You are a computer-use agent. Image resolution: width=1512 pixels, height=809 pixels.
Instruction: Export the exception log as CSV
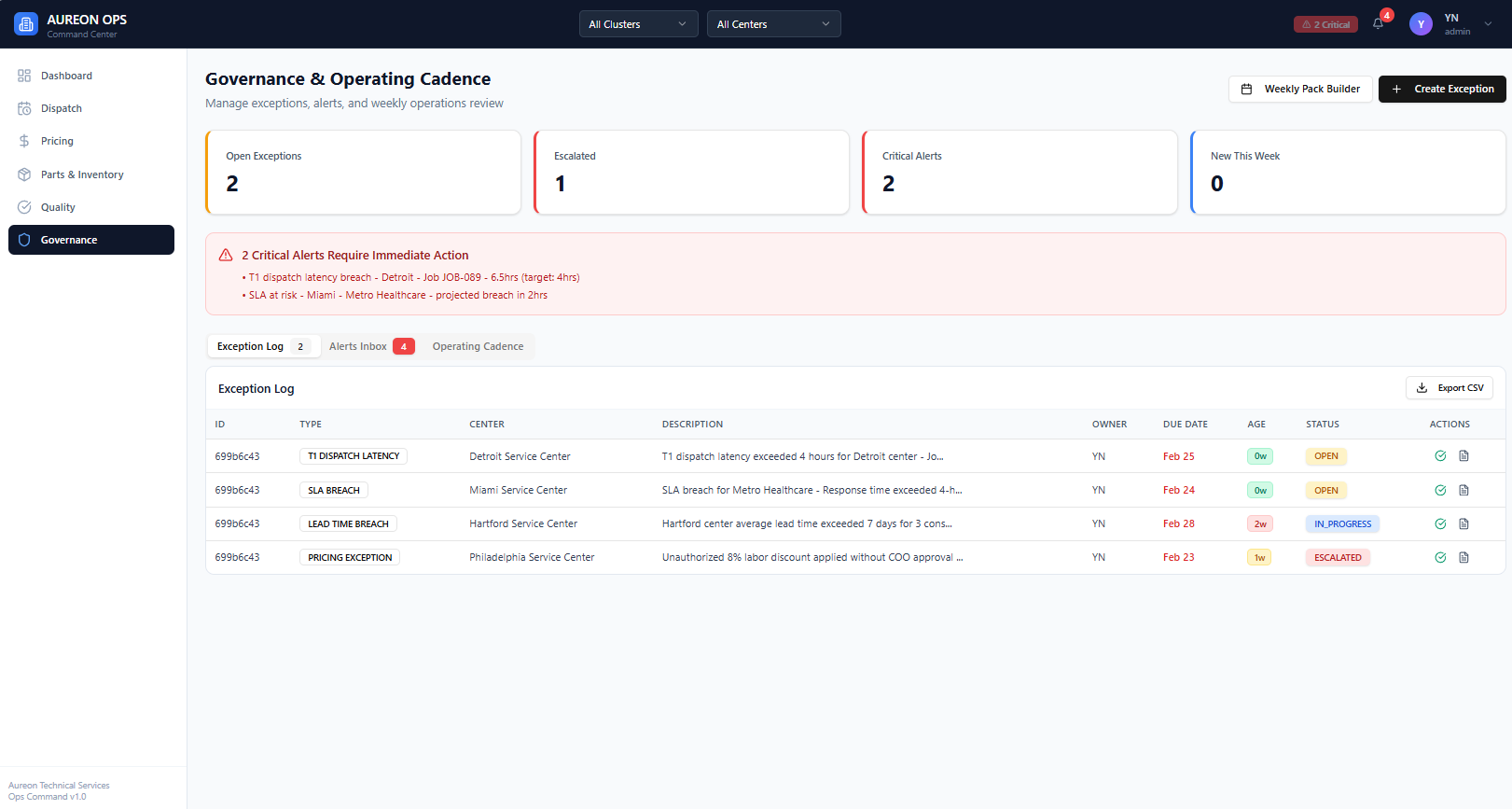[1450, 388]
